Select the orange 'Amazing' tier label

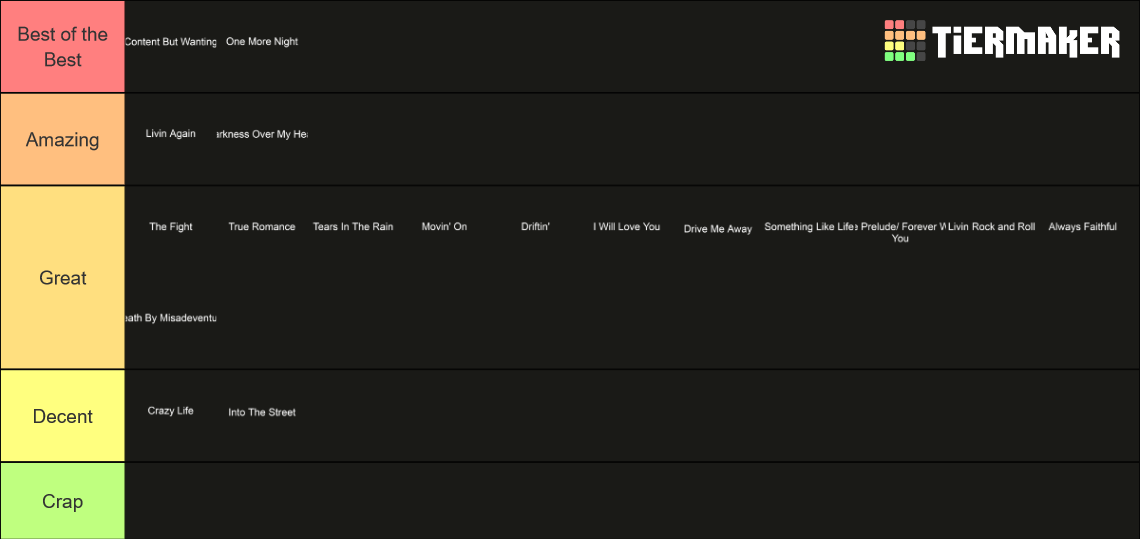click(x=63, y=139)
